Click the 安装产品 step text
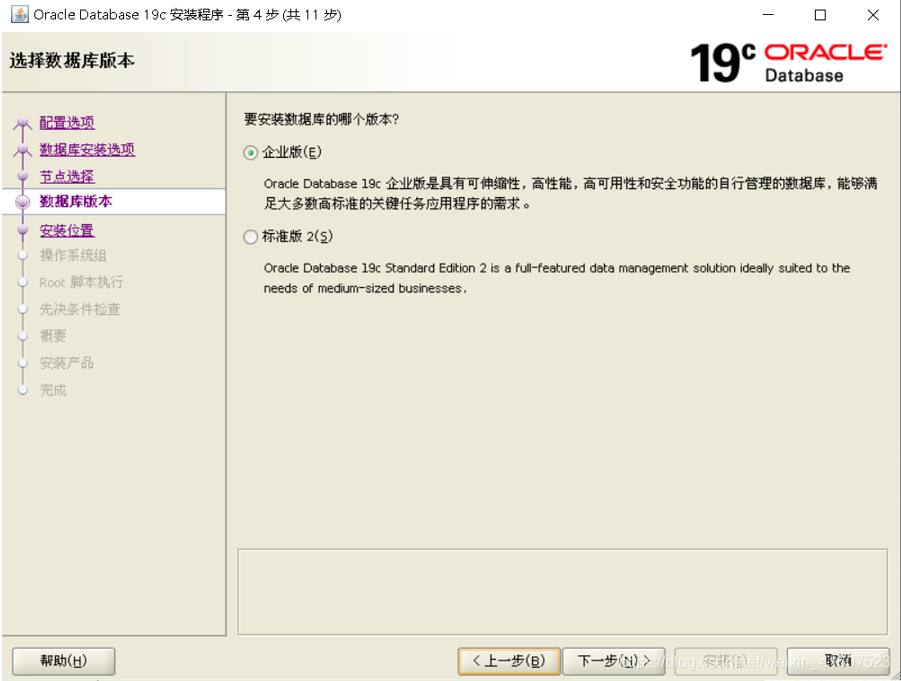Image resolution: width=901 pixels, height=681 pixels. click(x=66, y=363)
